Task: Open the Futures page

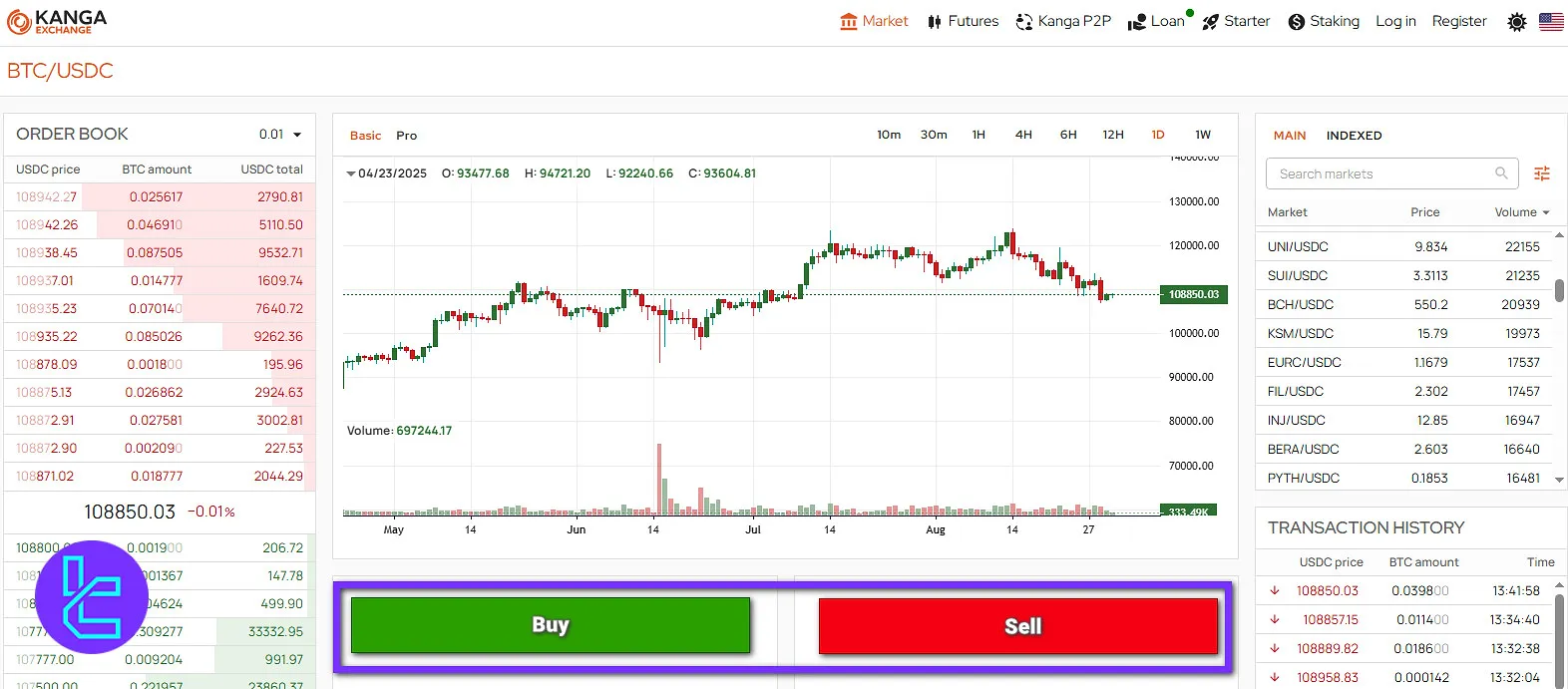Action: click(963, 21)
